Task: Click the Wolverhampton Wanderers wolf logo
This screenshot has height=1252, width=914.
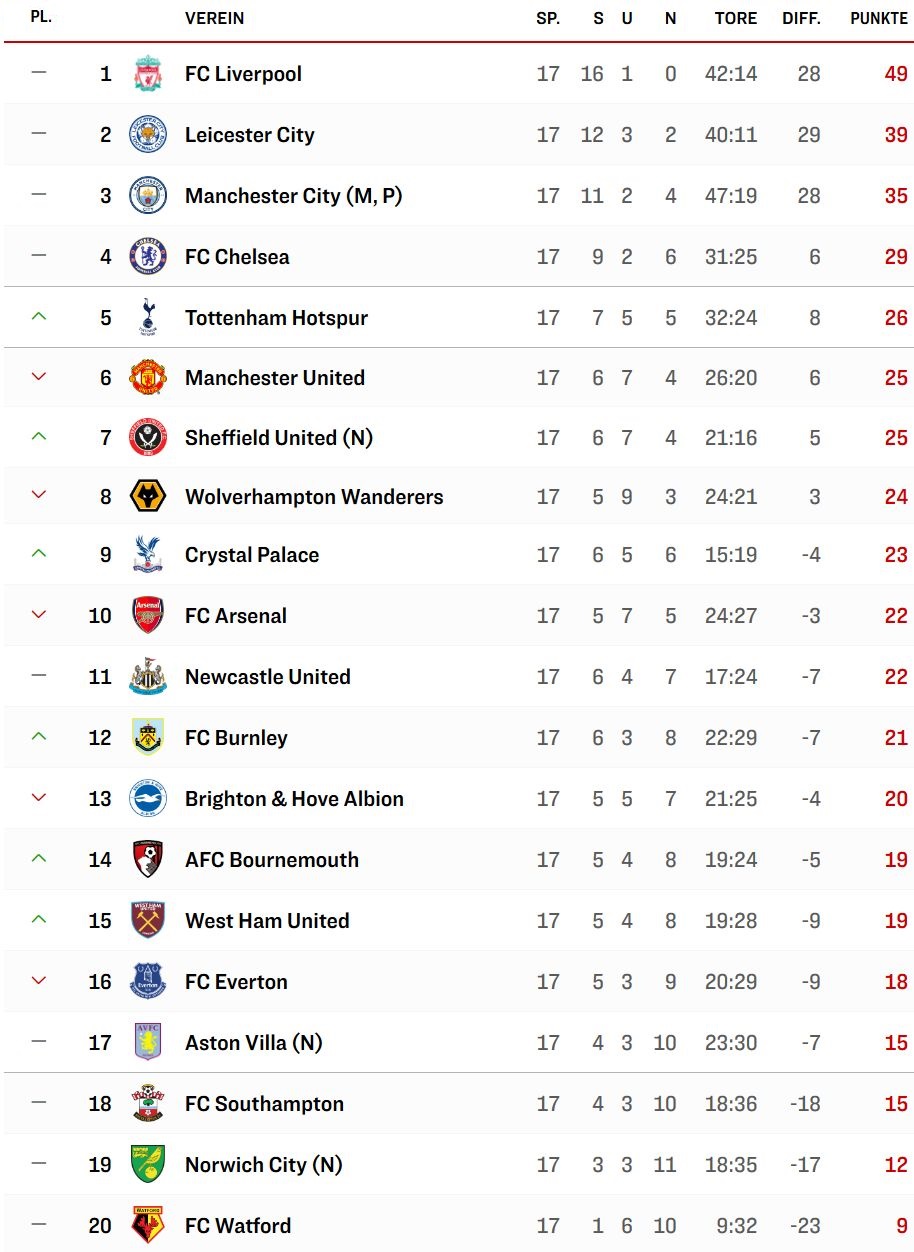Action: click(148, 496)
